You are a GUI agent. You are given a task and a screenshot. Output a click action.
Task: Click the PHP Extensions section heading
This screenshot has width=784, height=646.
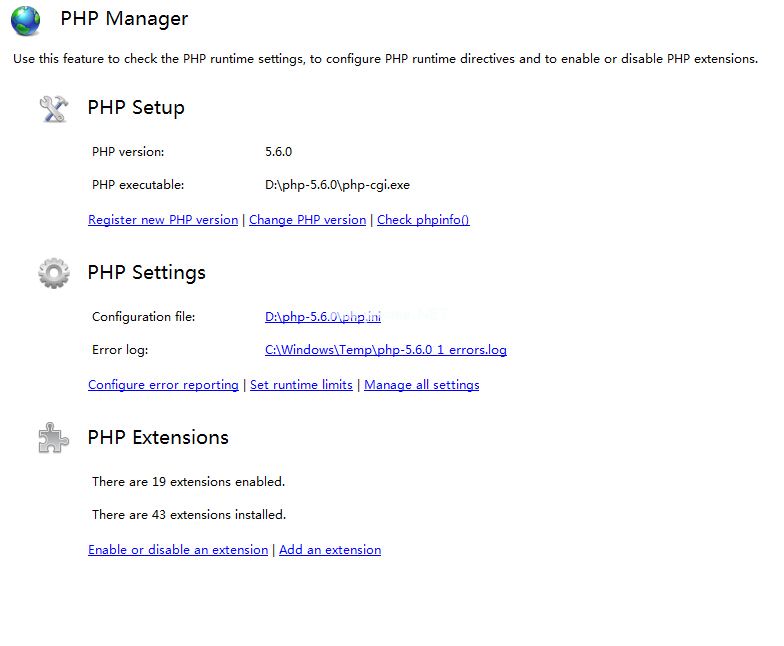(158, 438)
